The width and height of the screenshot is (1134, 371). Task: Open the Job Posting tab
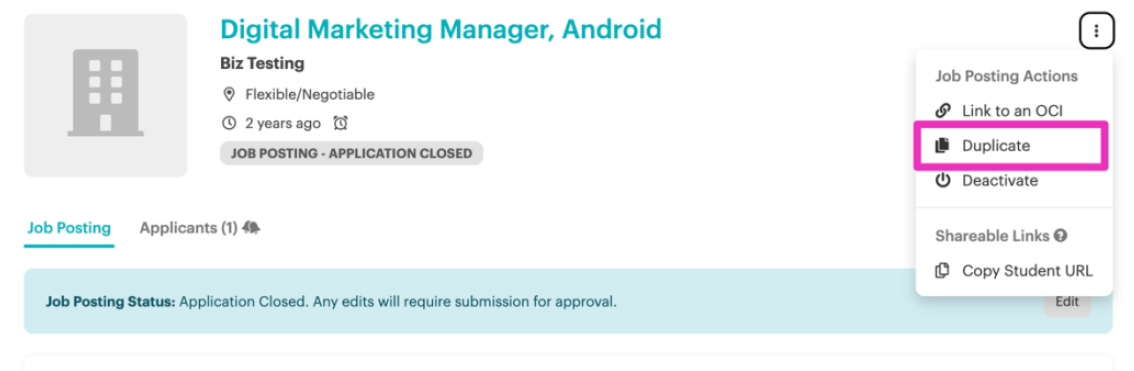(x=69, y=229)
